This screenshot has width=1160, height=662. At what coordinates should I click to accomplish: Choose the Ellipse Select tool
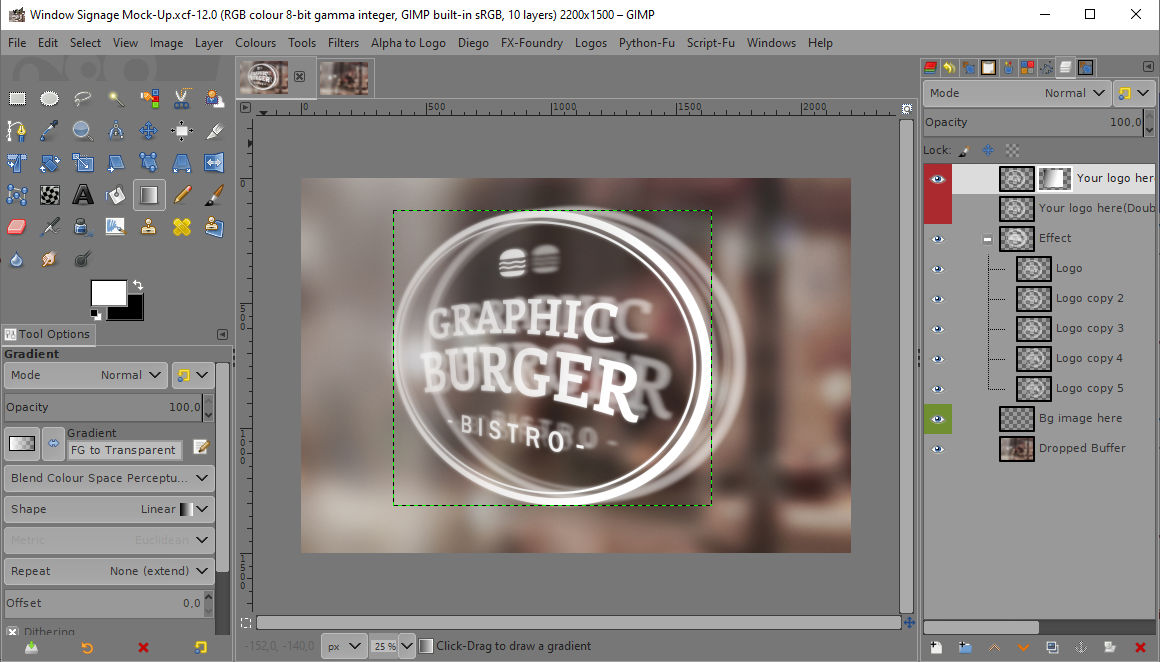[x=50, y=98]
